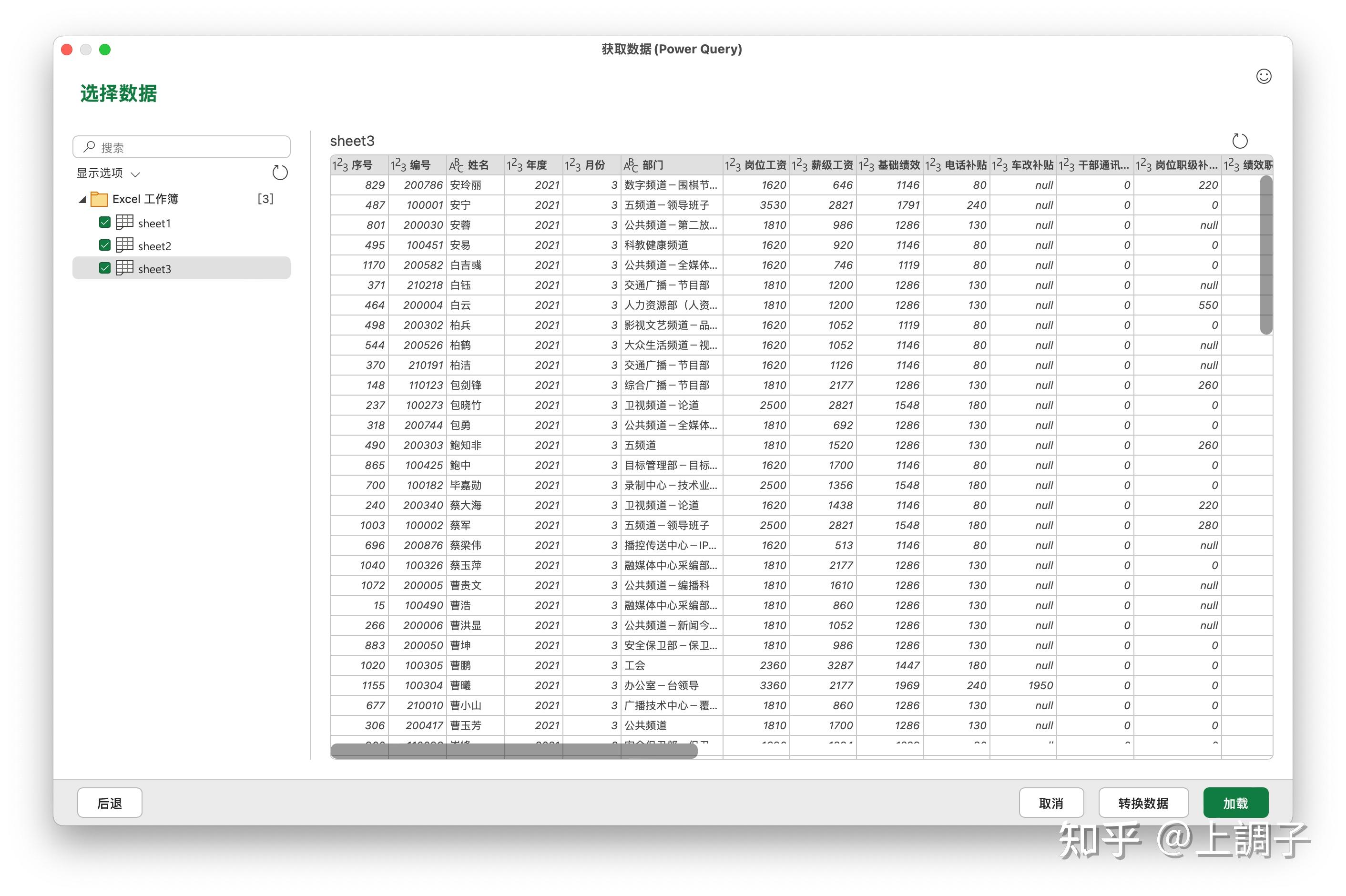The width and height of the screenshot is (1346, 896).
Task: Open the 显示选项 dropdown
Action: pos(109,173)
